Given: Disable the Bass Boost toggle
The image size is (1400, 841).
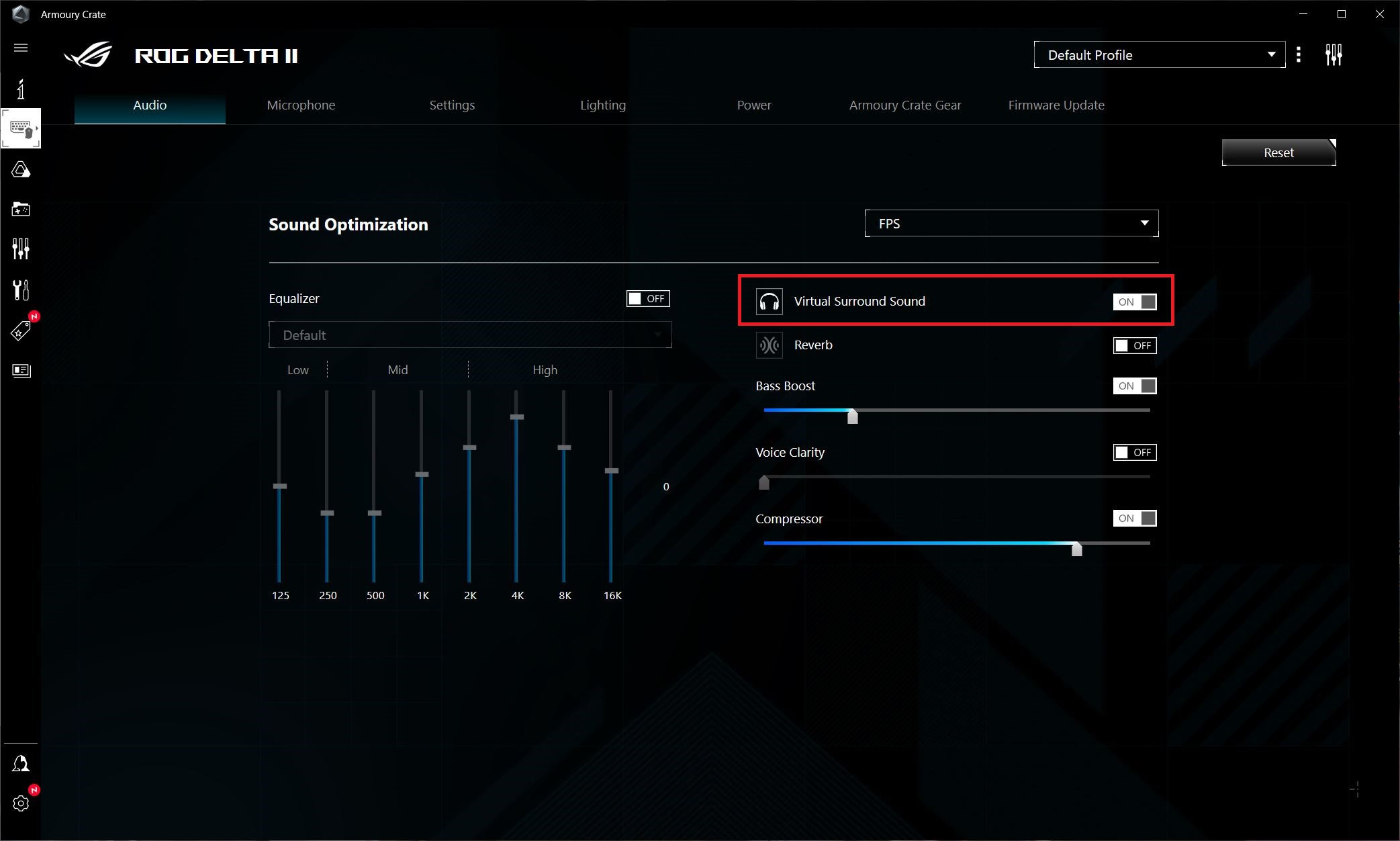Looking at the screenshot, I should click(x=1135, y=386).
